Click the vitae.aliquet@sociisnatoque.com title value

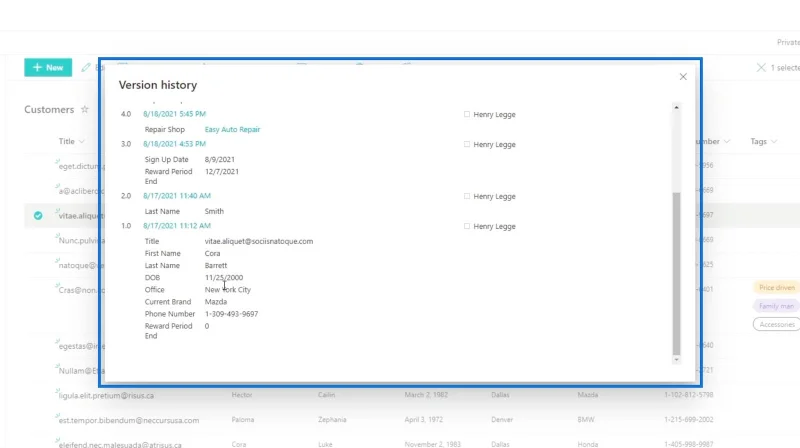pyautogui.click(x=259, y=241)
